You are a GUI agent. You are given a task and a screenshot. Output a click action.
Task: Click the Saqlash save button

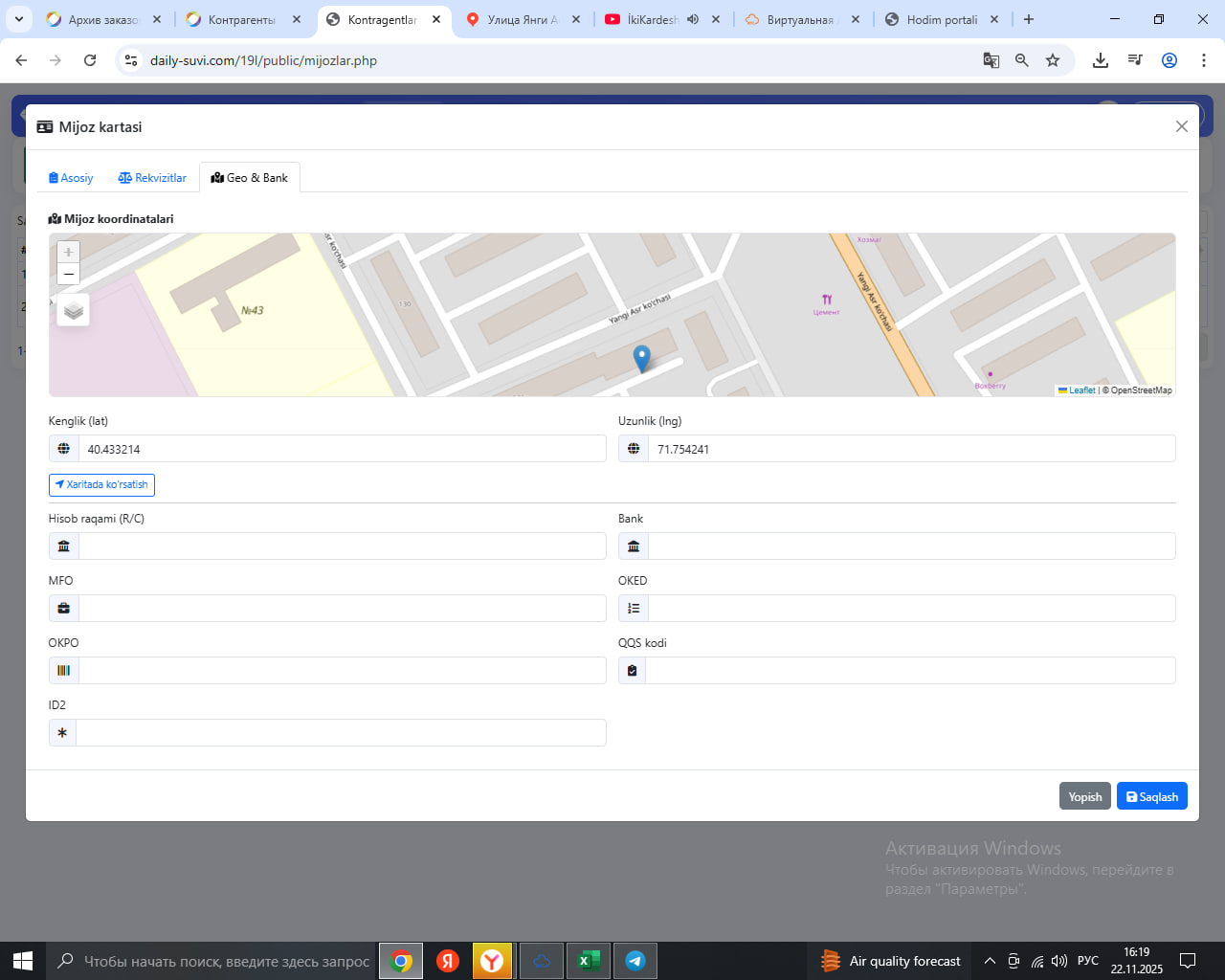coord(1151,796)
